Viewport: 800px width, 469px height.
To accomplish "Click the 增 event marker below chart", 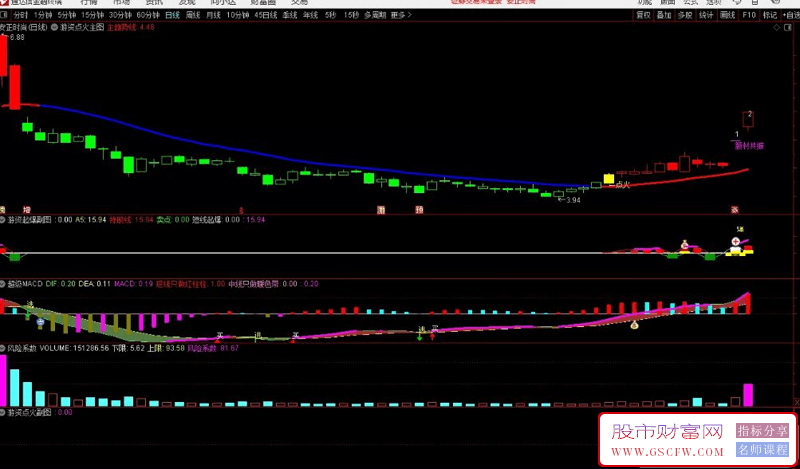I will pos(27,210).
